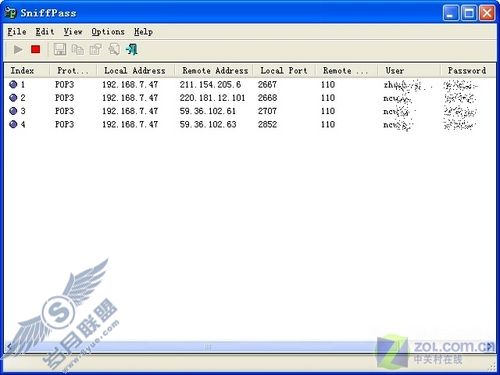The image size is (500, 375).
Task: Sort by Remote ... port column header
Action: (x=346, y=71)
